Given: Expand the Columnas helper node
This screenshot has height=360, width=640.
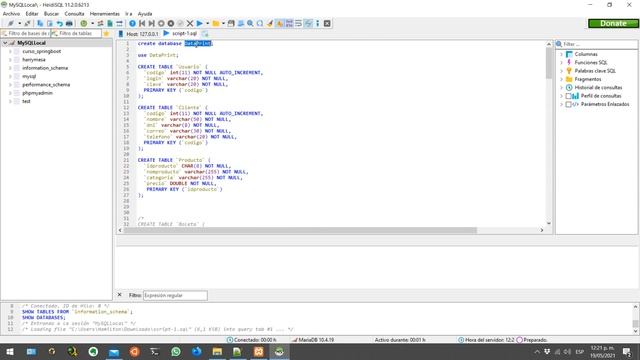Looking at the screenshot, I should [561, 54].
